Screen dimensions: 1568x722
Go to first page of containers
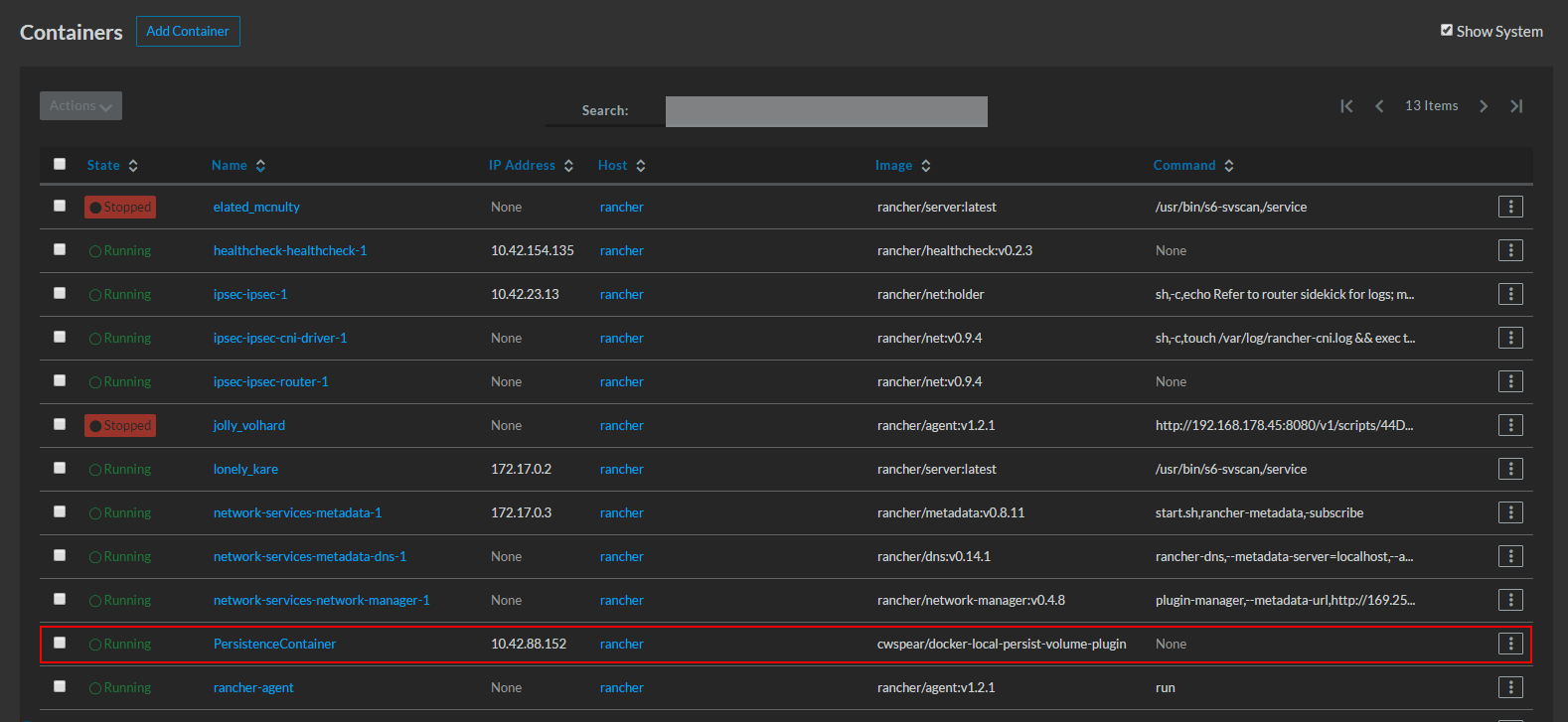(x=1346, y=106)
